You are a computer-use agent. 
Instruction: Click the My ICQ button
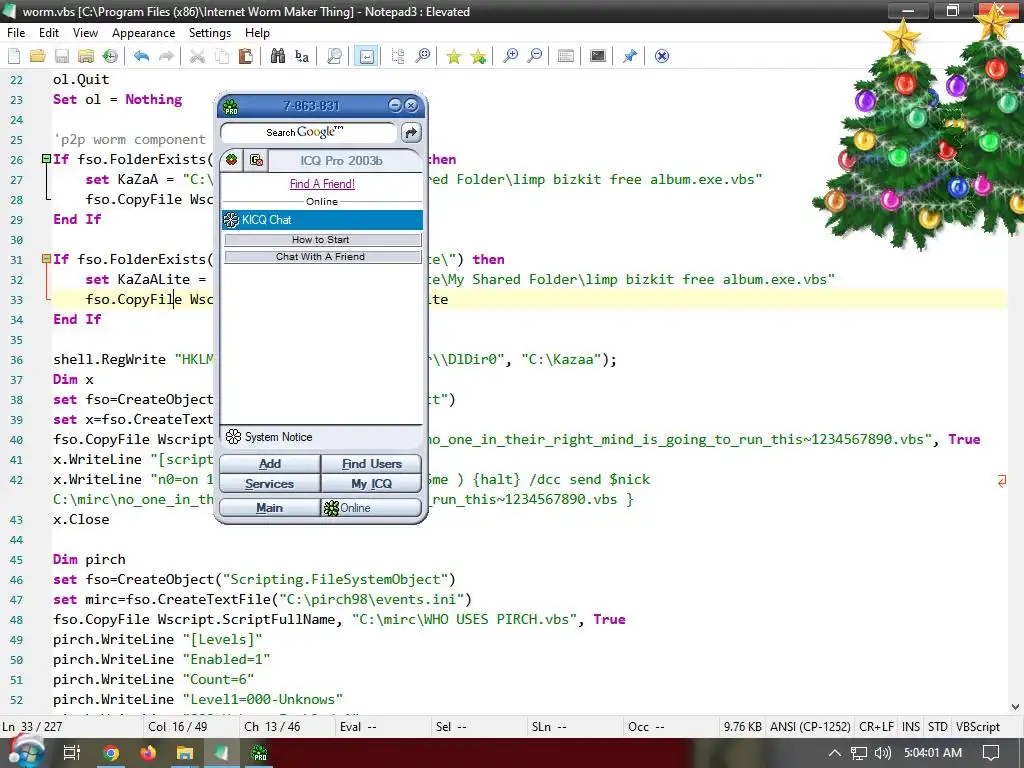(371, 484)
